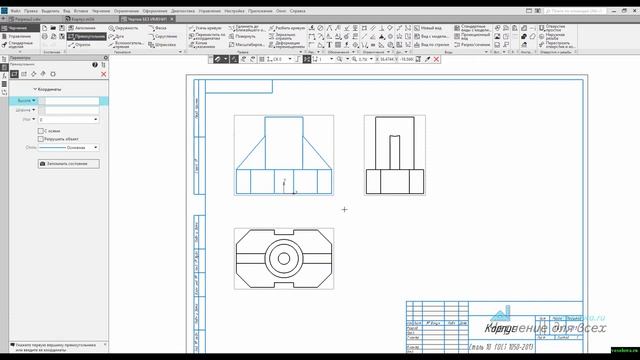Select the Черчение toolbar set
The width and height of the screenshot is (640, 360).
[x=20, y=28]
